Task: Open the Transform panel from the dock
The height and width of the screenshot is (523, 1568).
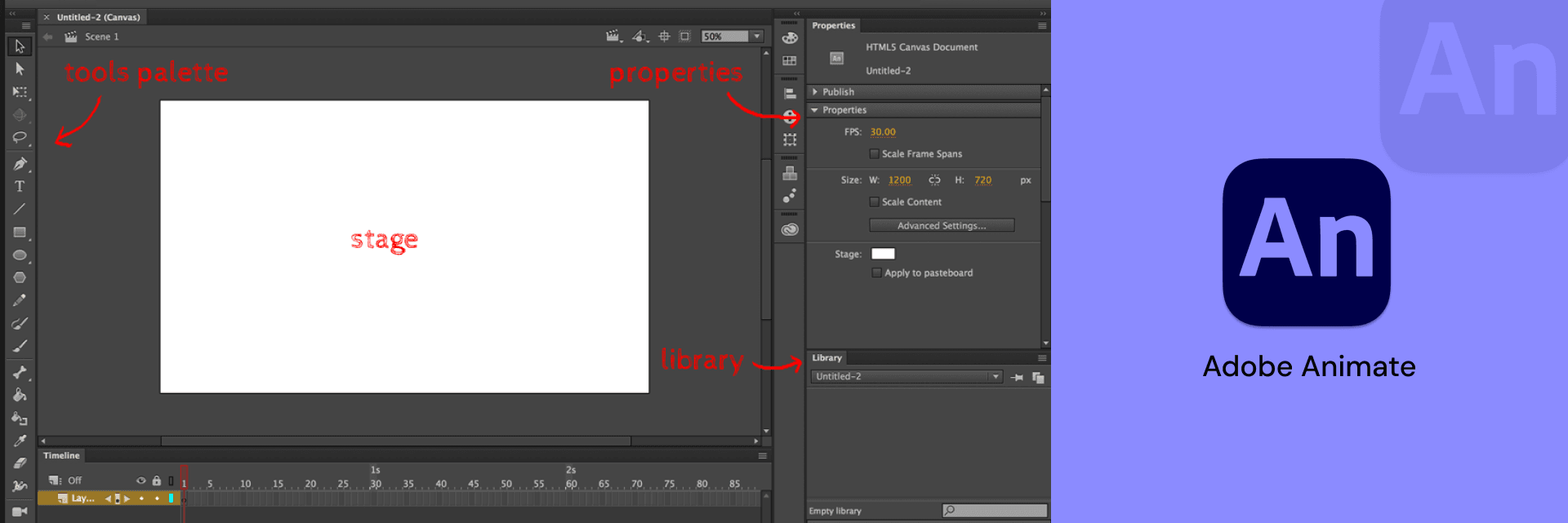Action: coord(790,140)
